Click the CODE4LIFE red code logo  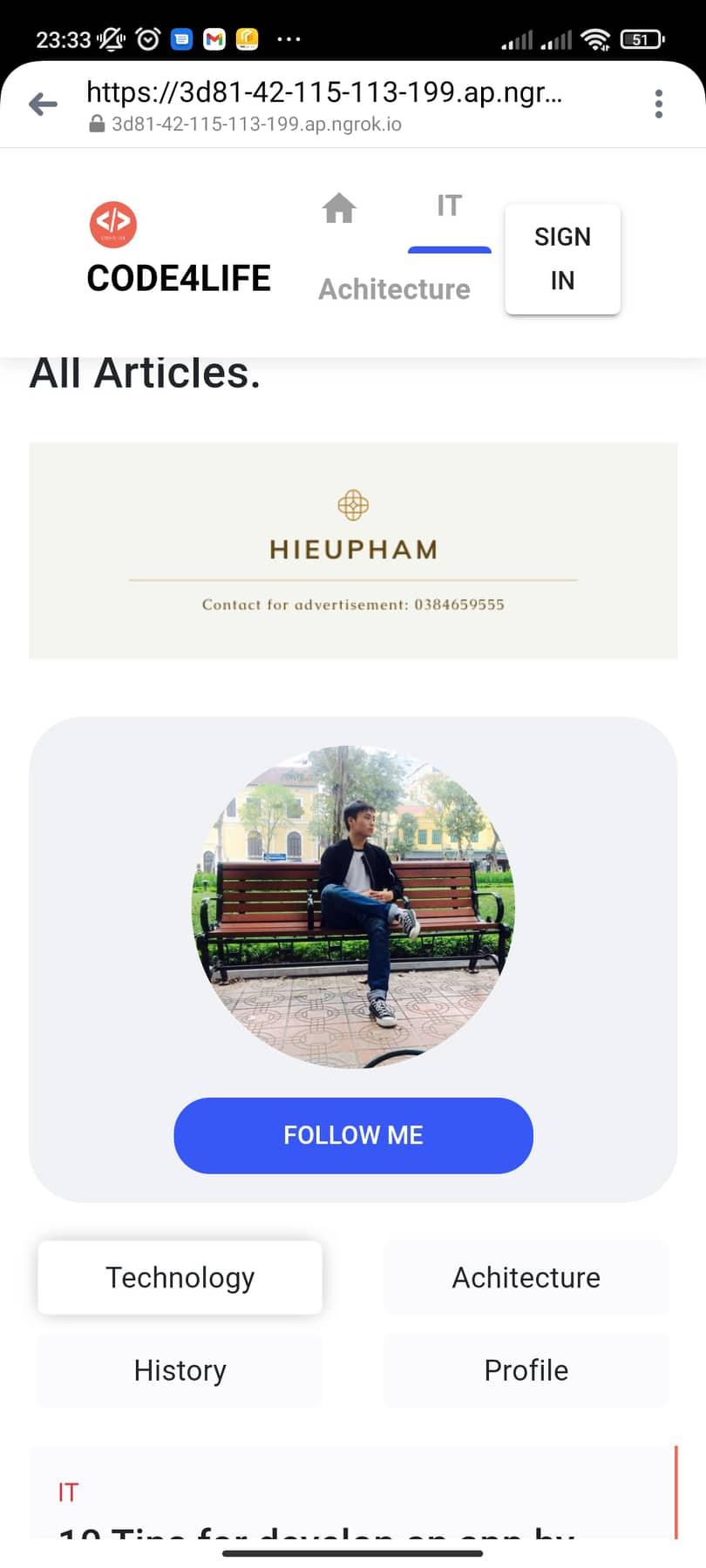click(113, 224)
